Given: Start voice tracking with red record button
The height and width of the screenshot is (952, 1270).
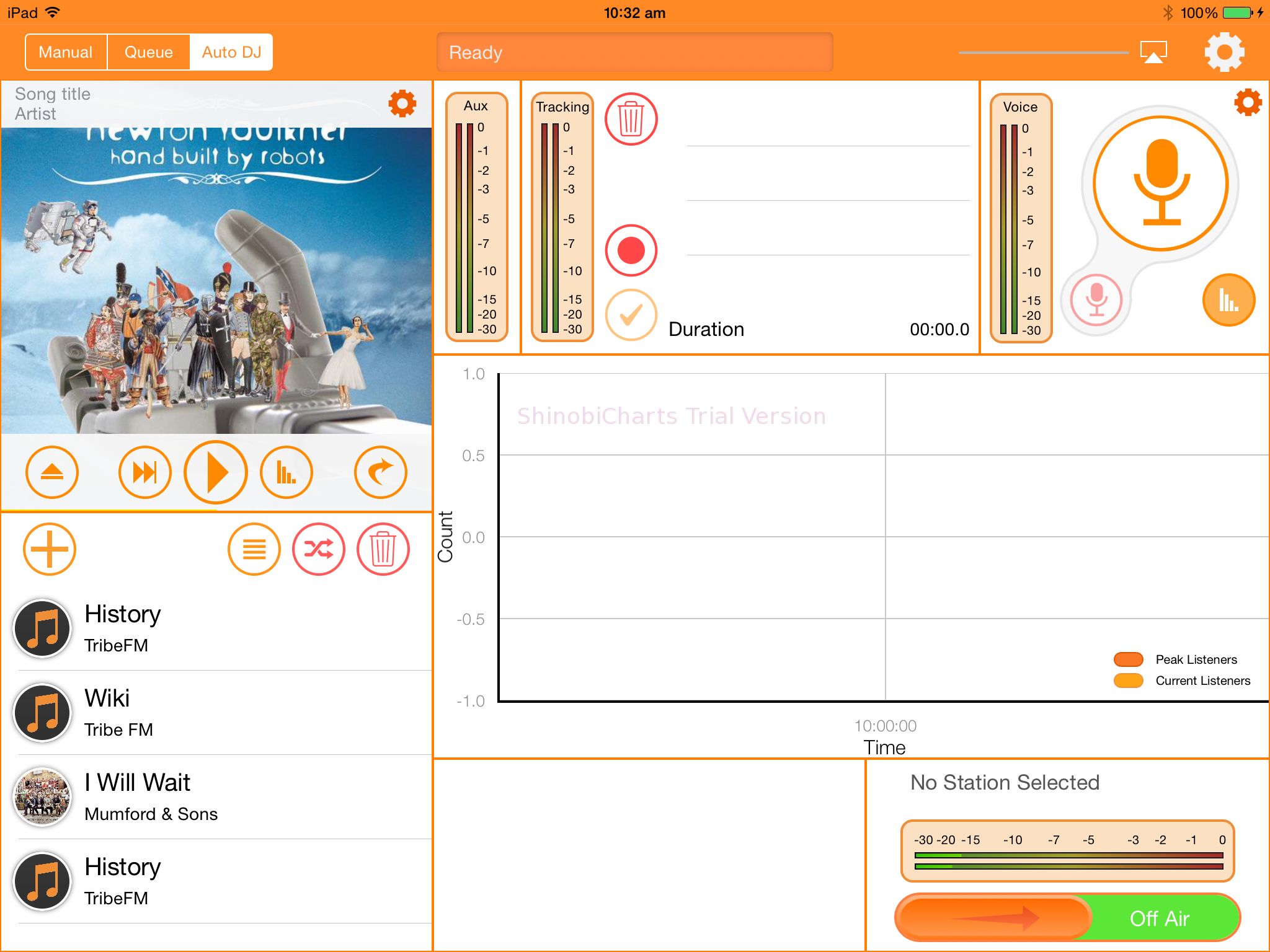Looking at the screenshot, I should click(631, 250).
